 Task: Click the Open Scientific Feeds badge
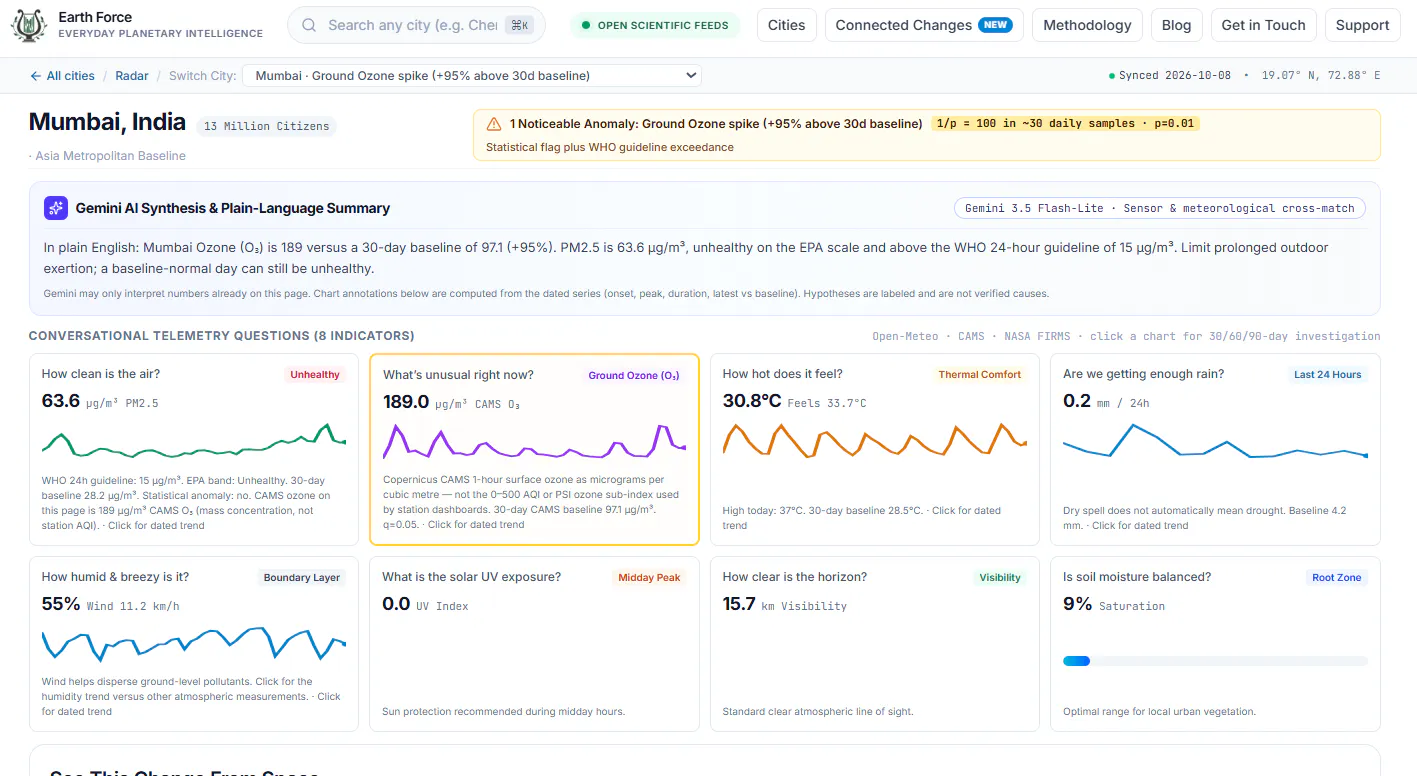coord(655,25)
